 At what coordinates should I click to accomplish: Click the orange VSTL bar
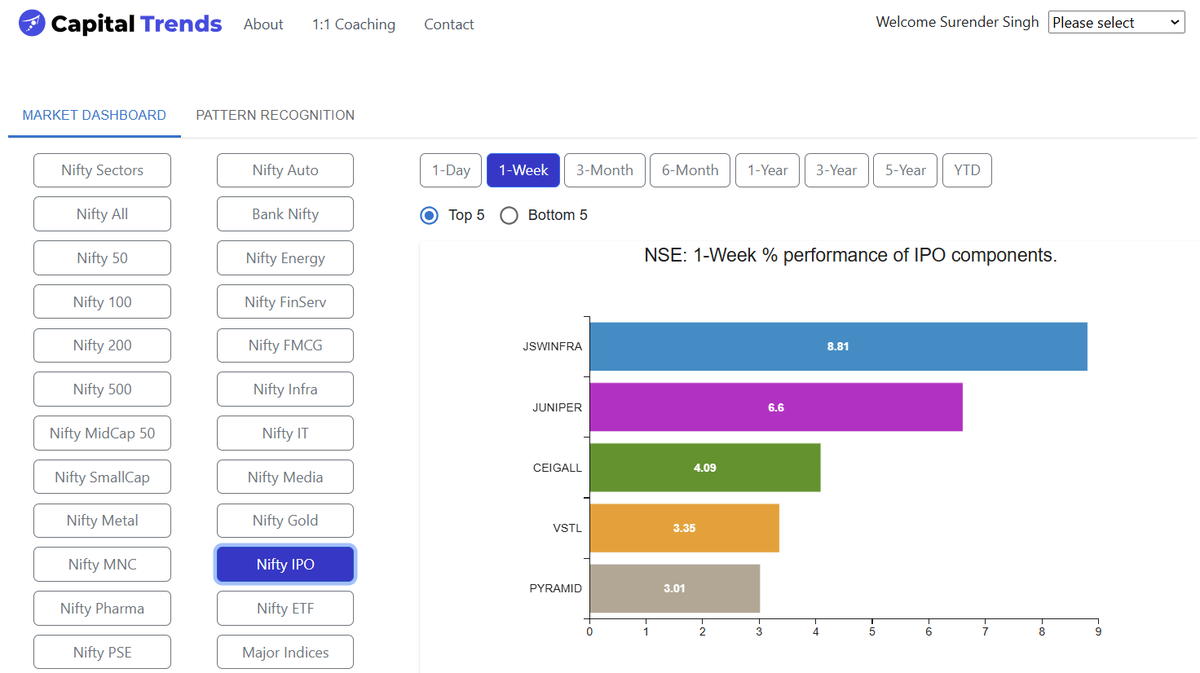684,528
